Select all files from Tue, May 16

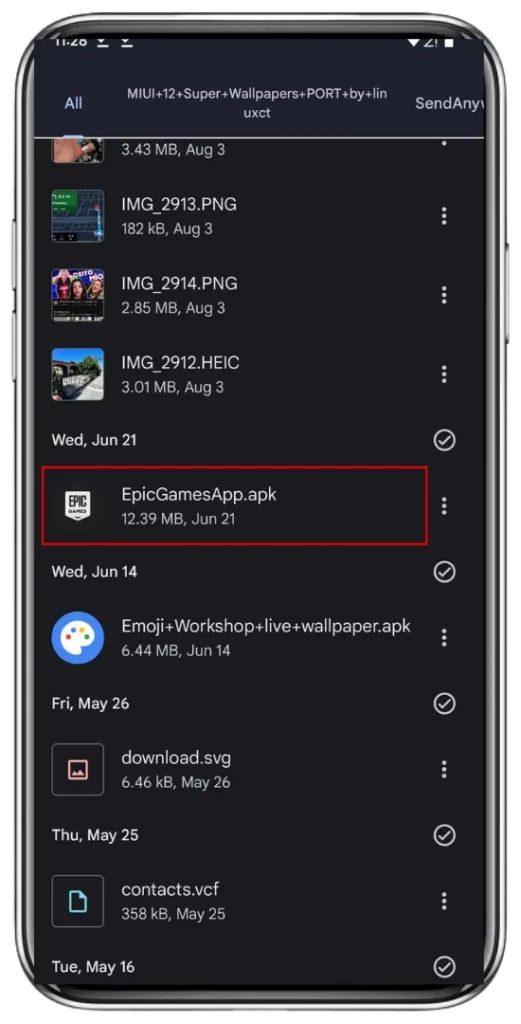[x=445, y=967]
